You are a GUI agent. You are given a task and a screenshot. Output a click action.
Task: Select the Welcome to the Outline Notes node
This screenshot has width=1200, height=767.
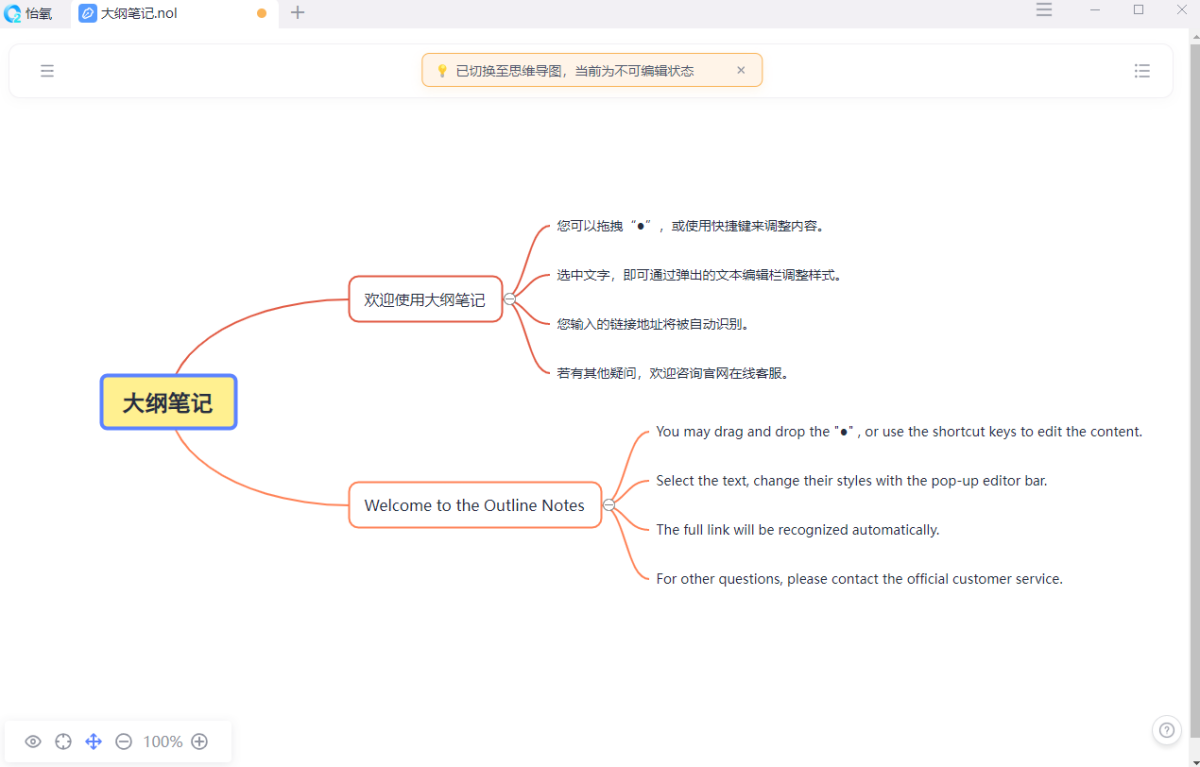[x=474, y=505]
